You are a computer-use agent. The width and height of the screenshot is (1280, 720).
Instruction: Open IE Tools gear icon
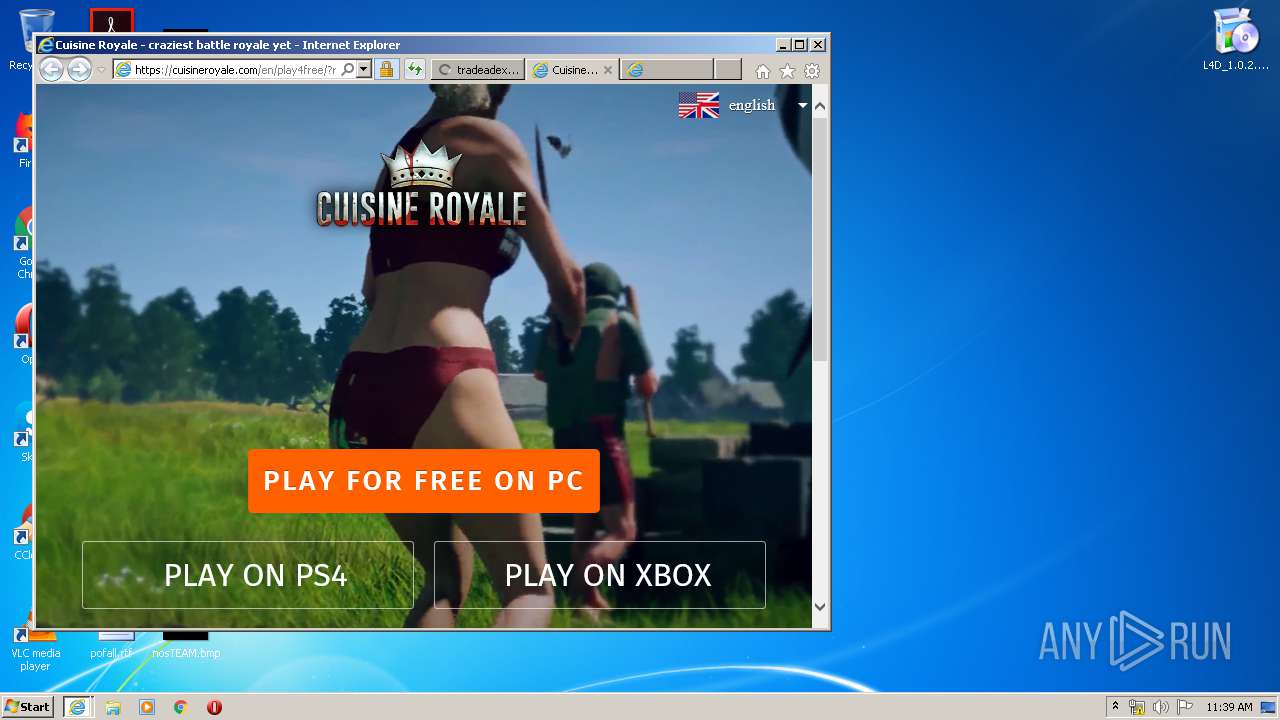812,71
